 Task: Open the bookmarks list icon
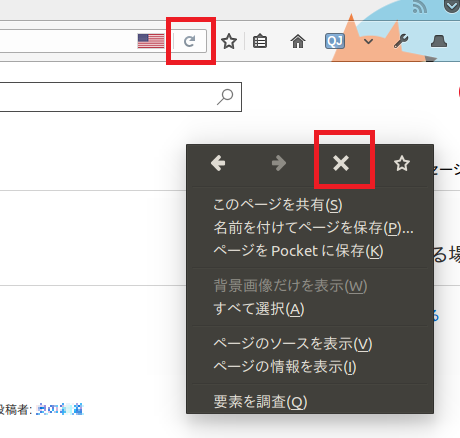pos(260,42)
